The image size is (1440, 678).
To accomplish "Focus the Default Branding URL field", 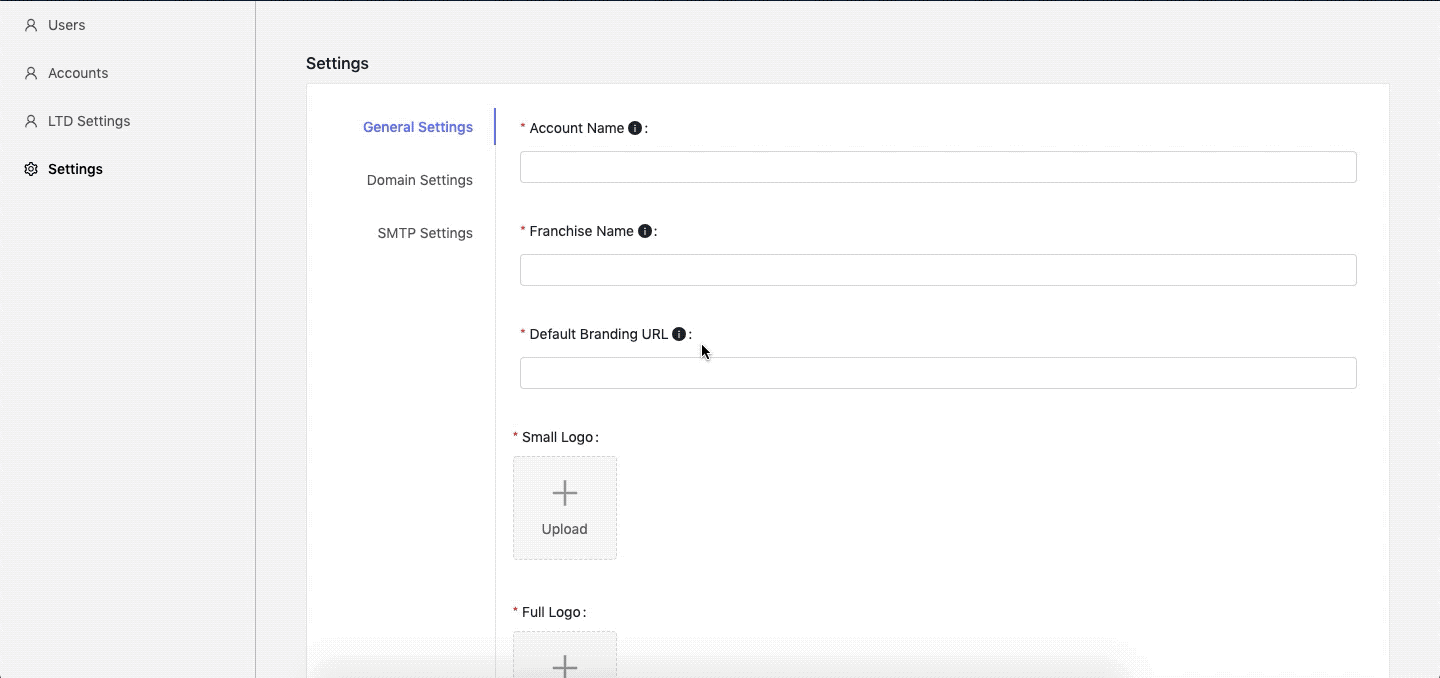I will 938,373.
